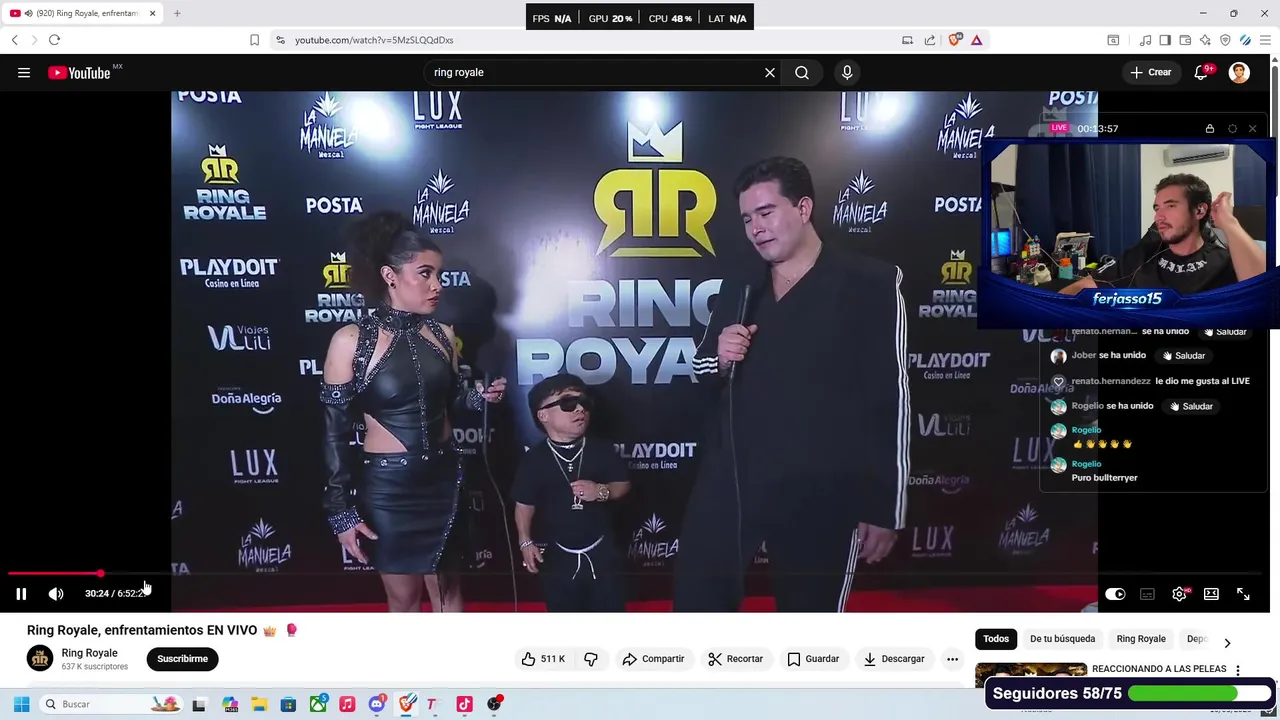The height and width of the screenshot is (720, 1280).
Task: Show more filter chips with right arrow
Action: point(1227,643)
